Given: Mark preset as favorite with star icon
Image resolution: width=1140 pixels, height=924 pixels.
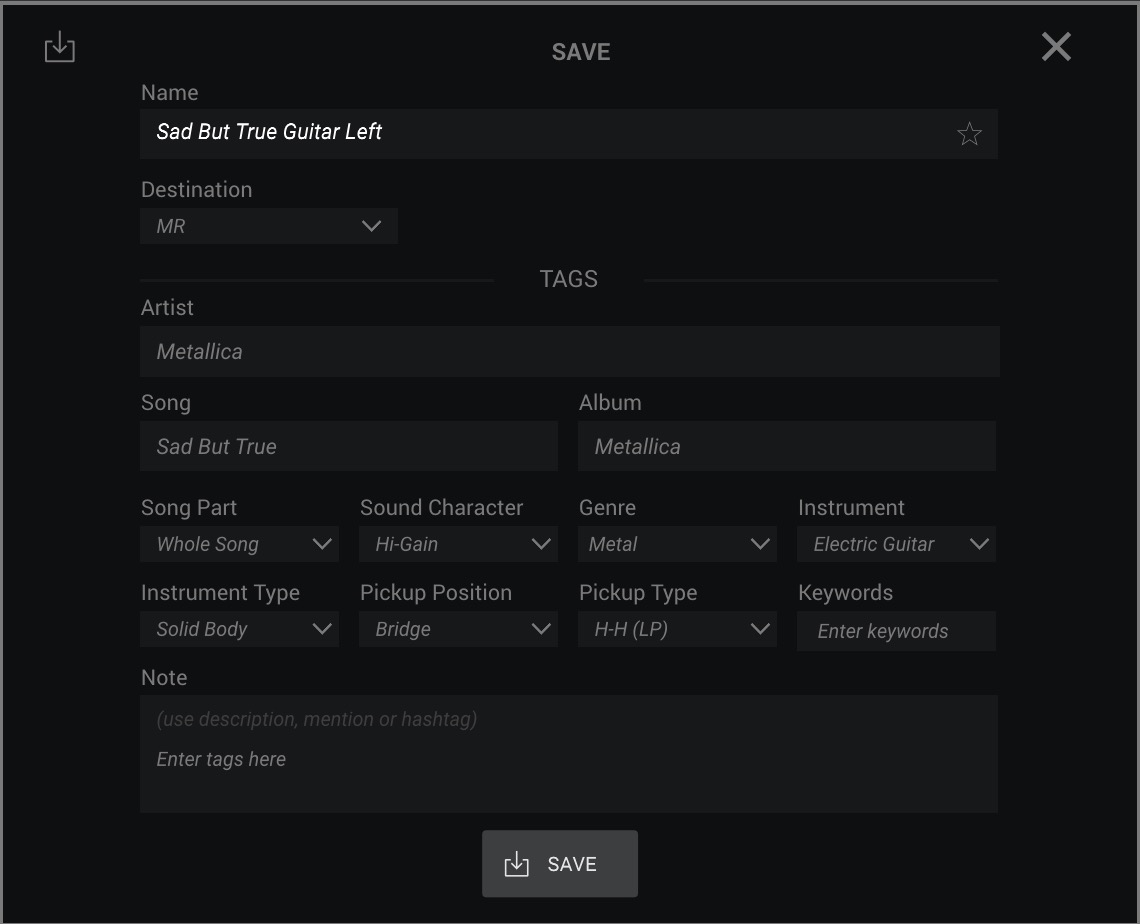Looking at the screenshot, I should (x=968, y=134).
